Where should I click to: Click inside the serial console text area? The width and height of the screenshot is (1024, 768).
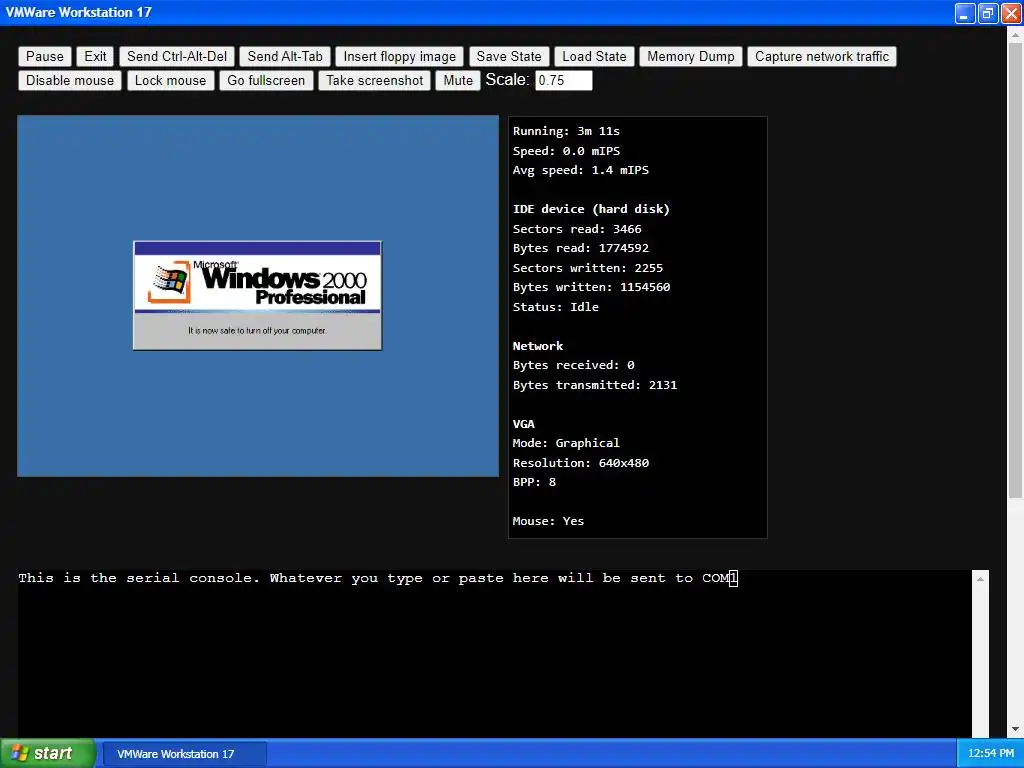click(x=494, y=653)
